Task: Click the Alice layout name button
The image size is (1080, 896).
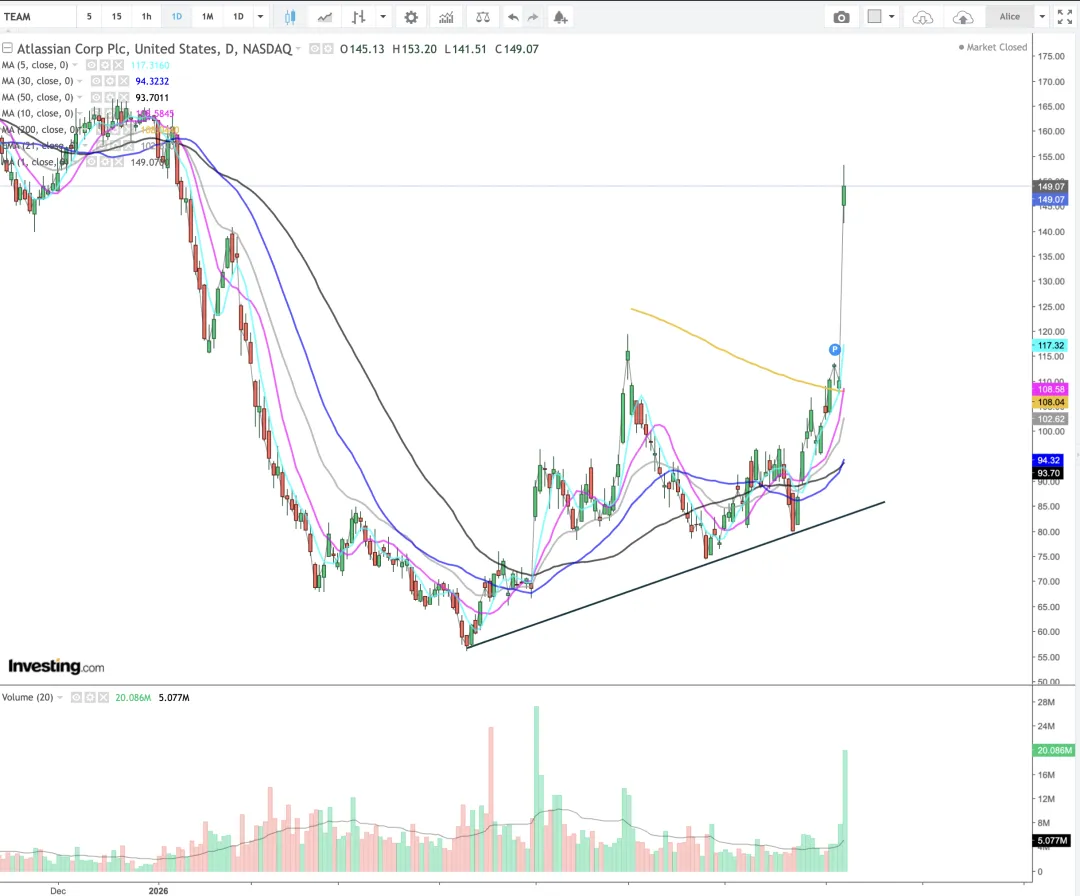Action: click(x=1010, y=17)
